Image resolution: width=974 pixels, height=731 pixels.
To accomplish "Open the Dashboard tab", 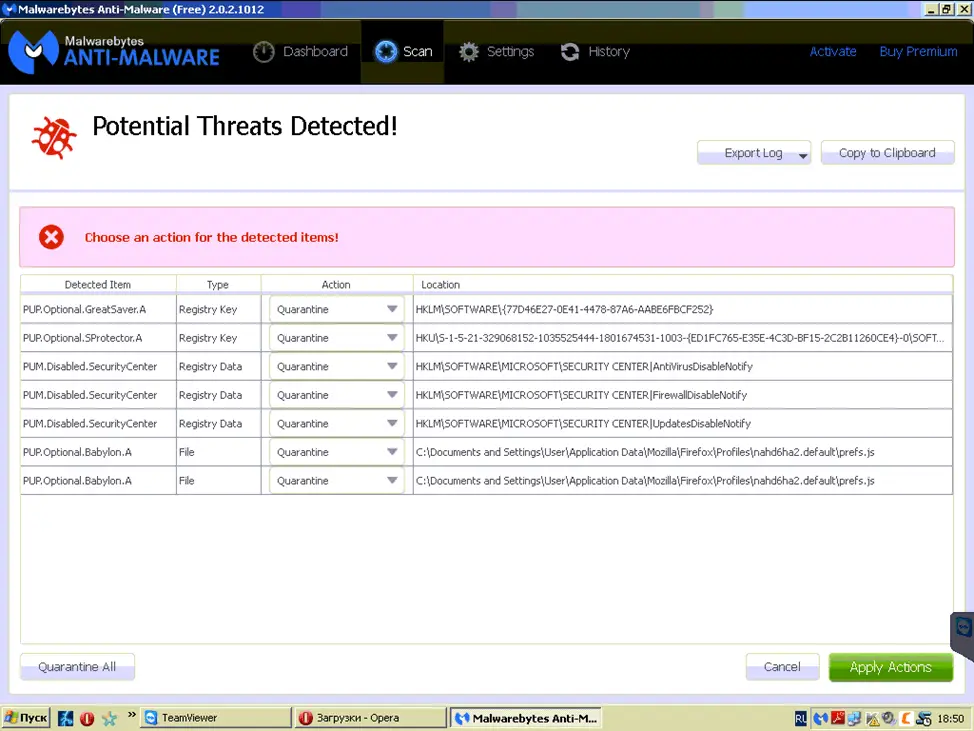I will point(300,52).
